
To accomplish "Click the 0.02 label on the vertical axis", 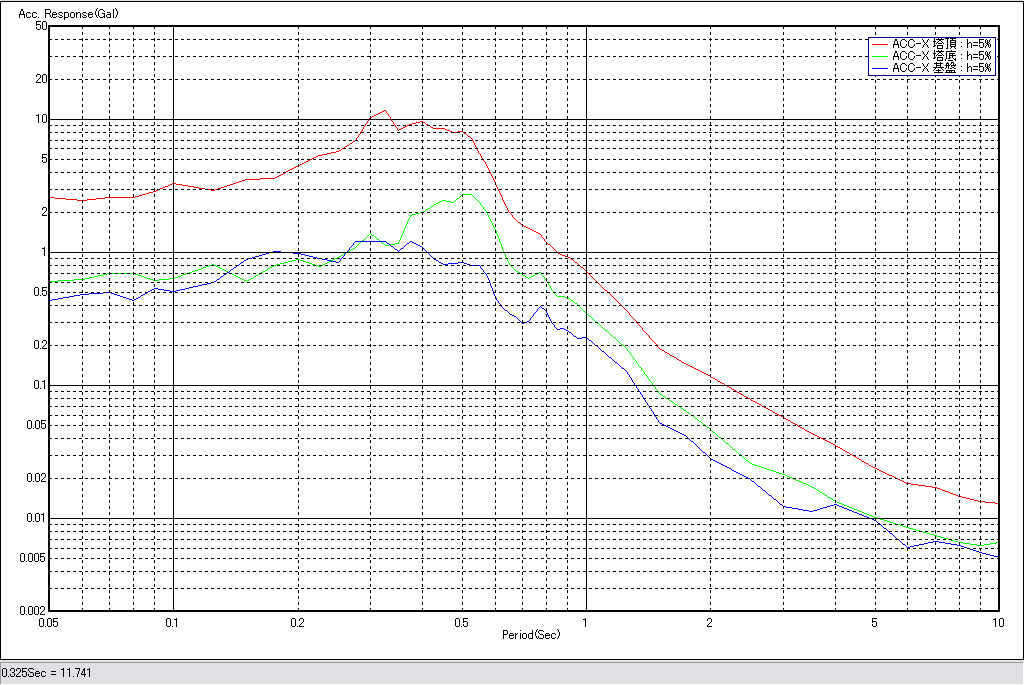I will point(36,478).
